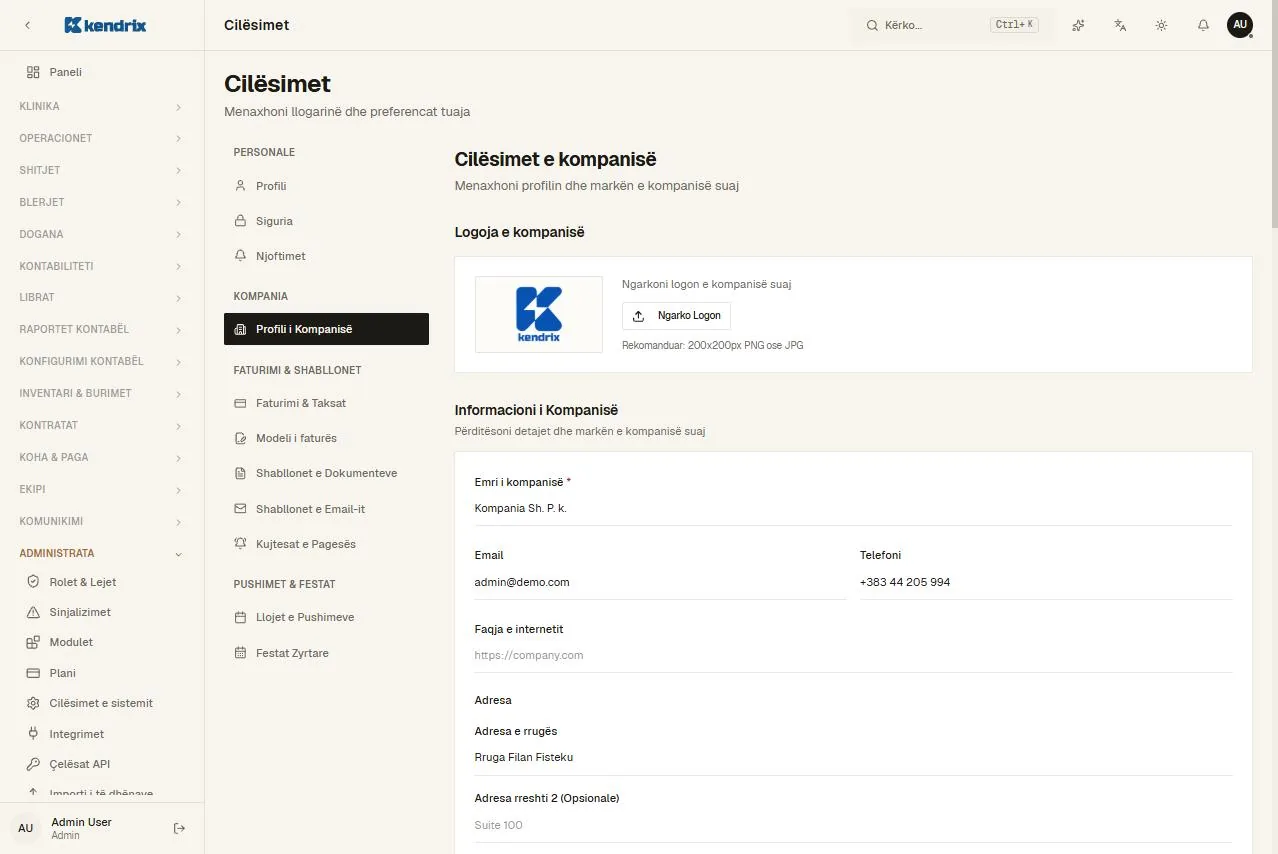Open Kujtesat e Pagesës settings
This screenshot has width=1278, height=854.
[326, 544]
